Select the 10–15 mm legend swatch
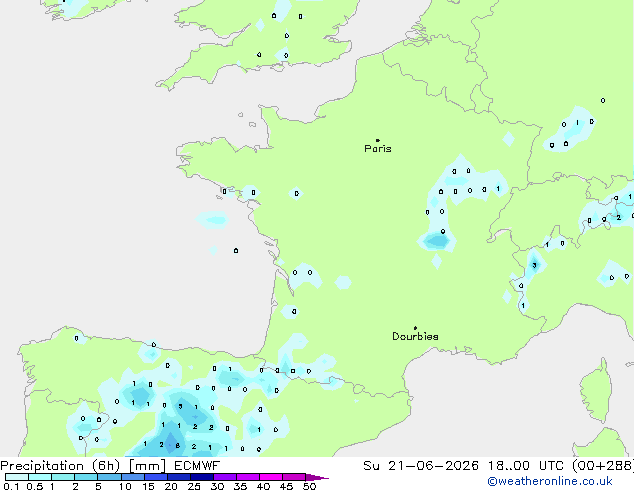The height and width of the screenshot is (490, 634). point(132,477)
